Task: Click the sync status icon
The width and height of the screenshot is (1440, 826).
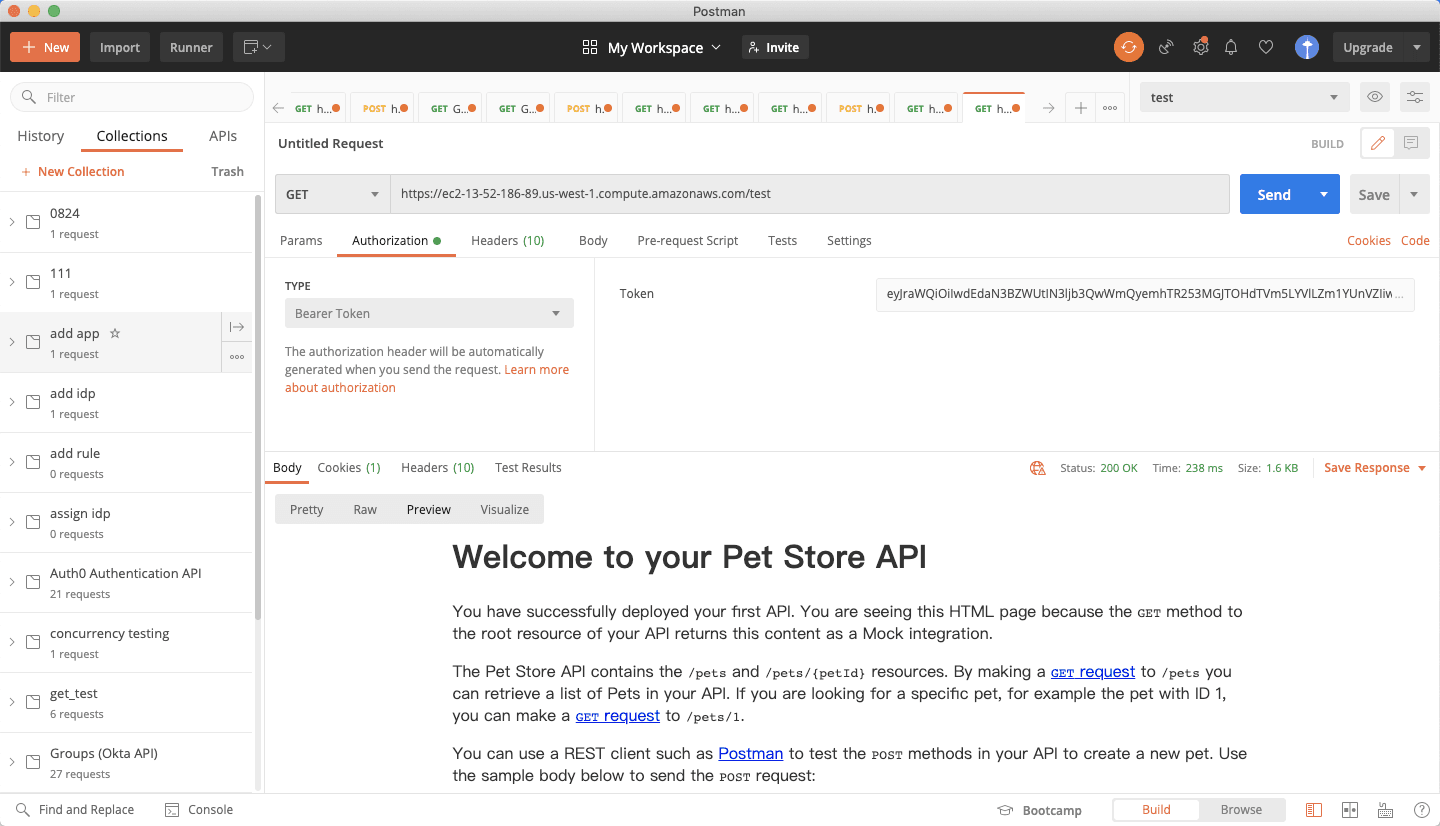Action: click(x=1129, y=47)
